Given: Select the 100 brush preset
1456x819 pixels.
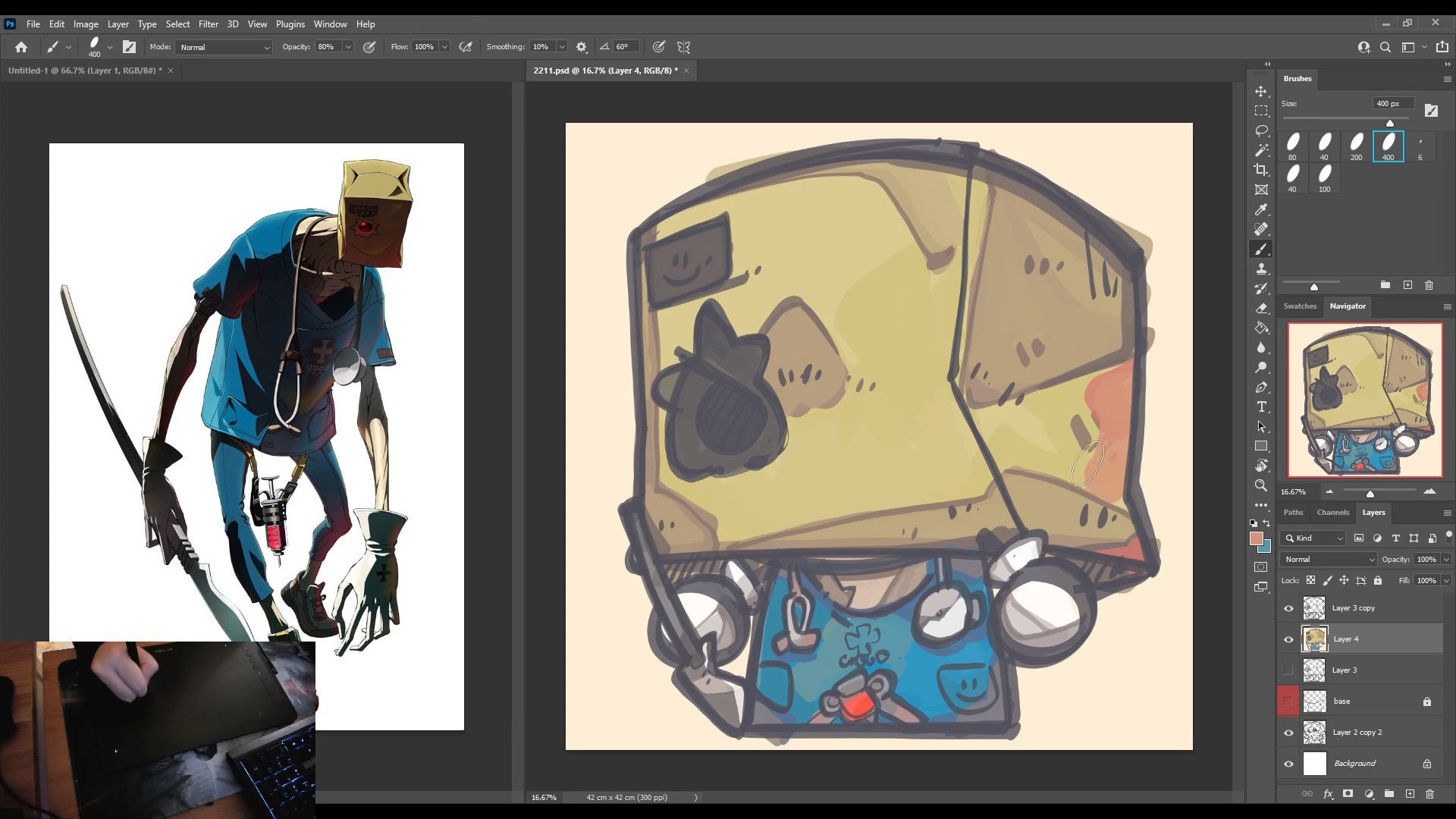Looking at the screenshot, I should 1324,178.
